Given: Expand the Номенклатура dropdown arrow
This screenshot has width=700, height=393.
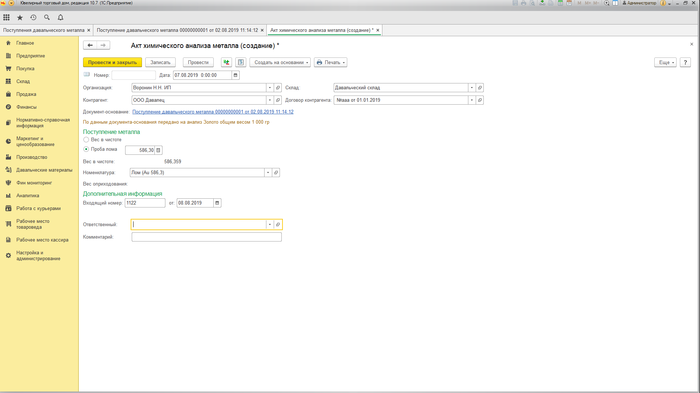Looking at the screenshot, I should [x=268, y=172].
